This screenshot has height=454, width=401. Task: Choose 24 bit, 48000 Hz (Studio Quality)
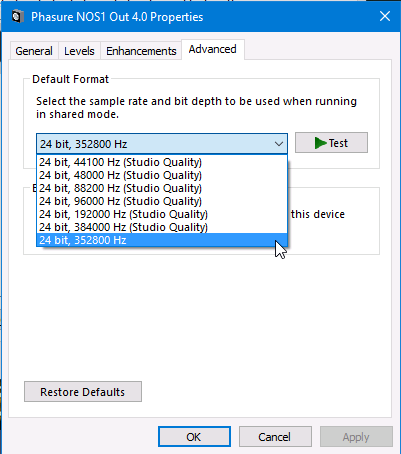coord(162,175)
